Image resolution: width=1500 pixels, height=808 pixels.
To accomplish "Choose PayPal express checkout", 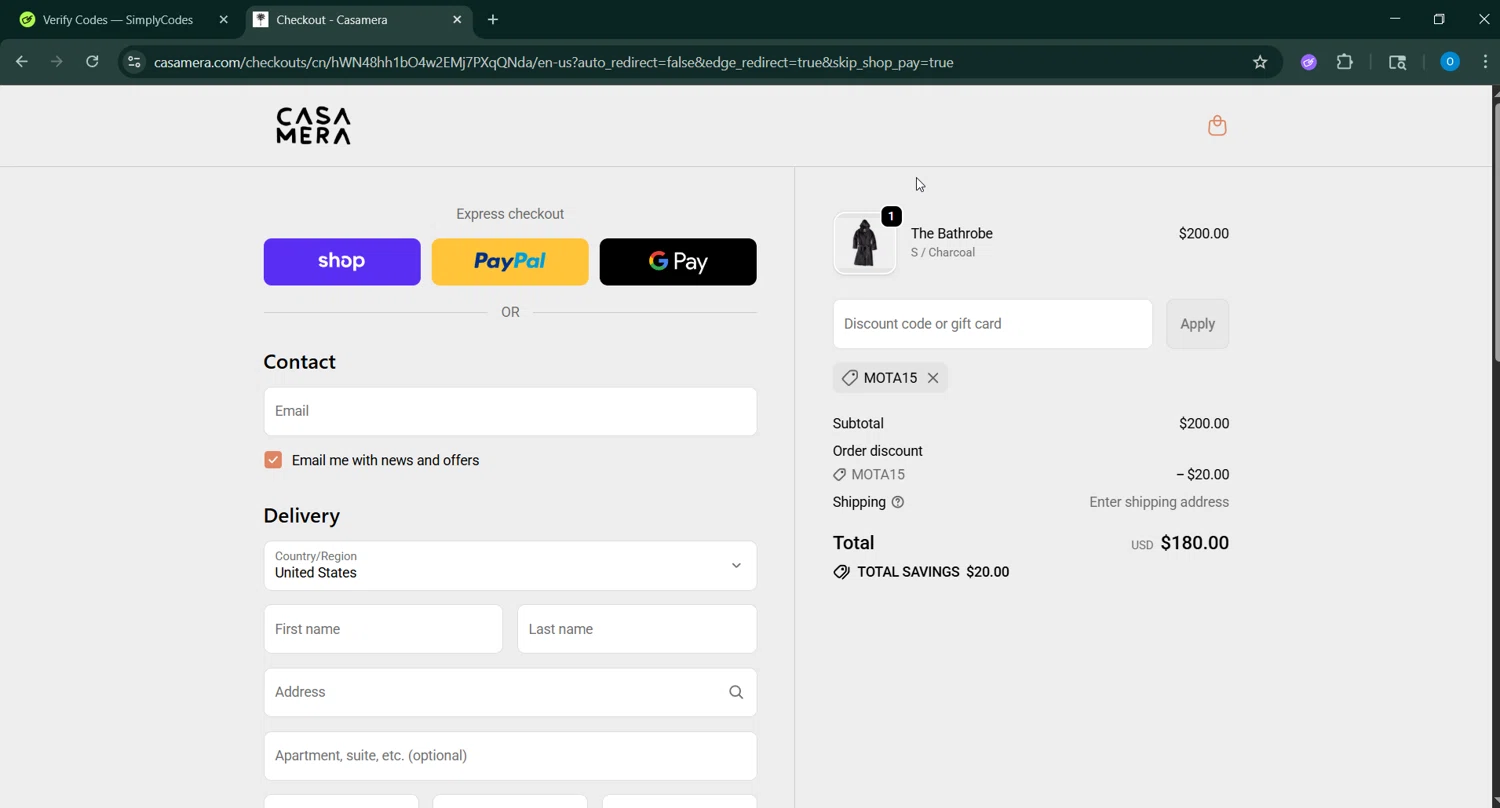I will (x=510, y=262).
